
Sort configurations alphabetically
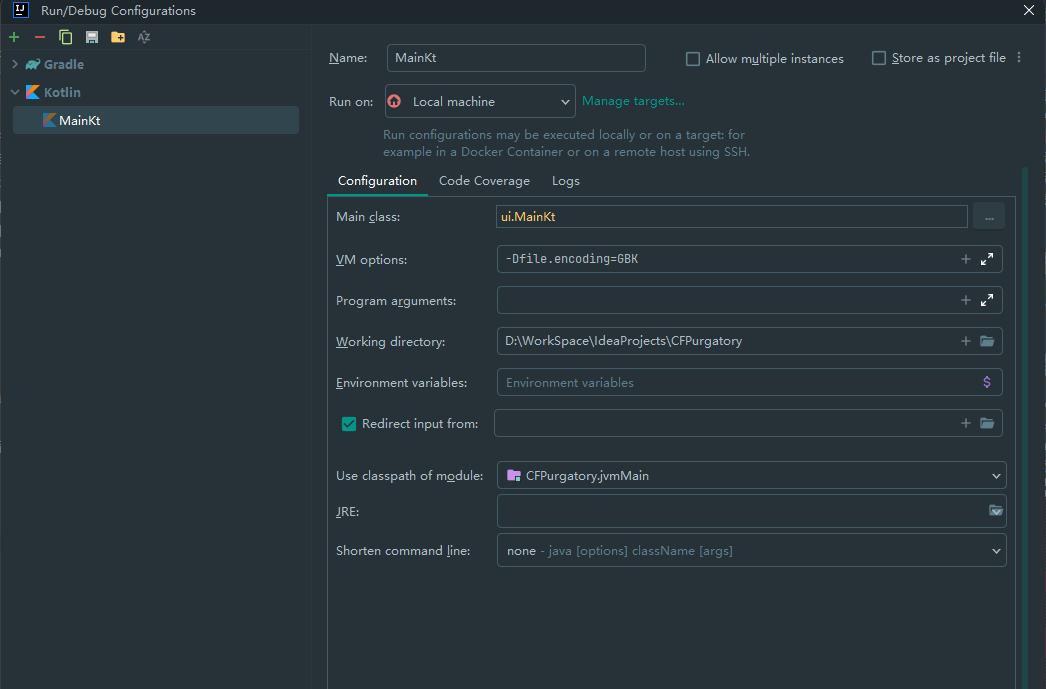pyautogui.click(x=144, y=37)
